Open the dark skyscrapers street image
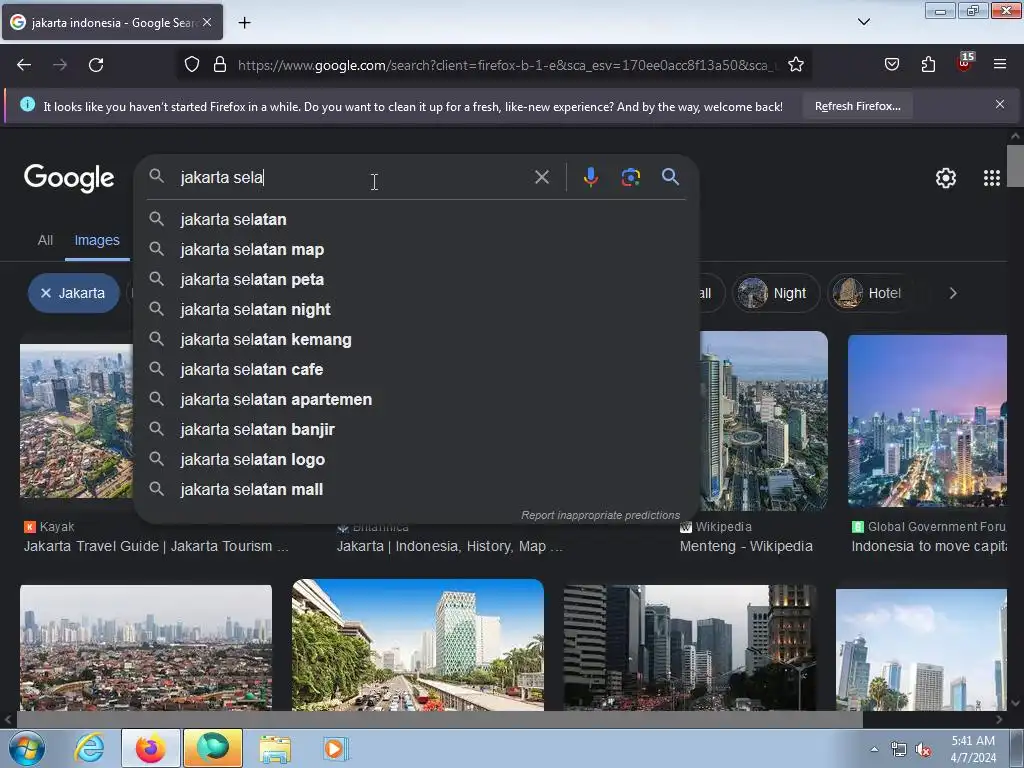The height and width of the screenshot is (768, 1024). 690,647
